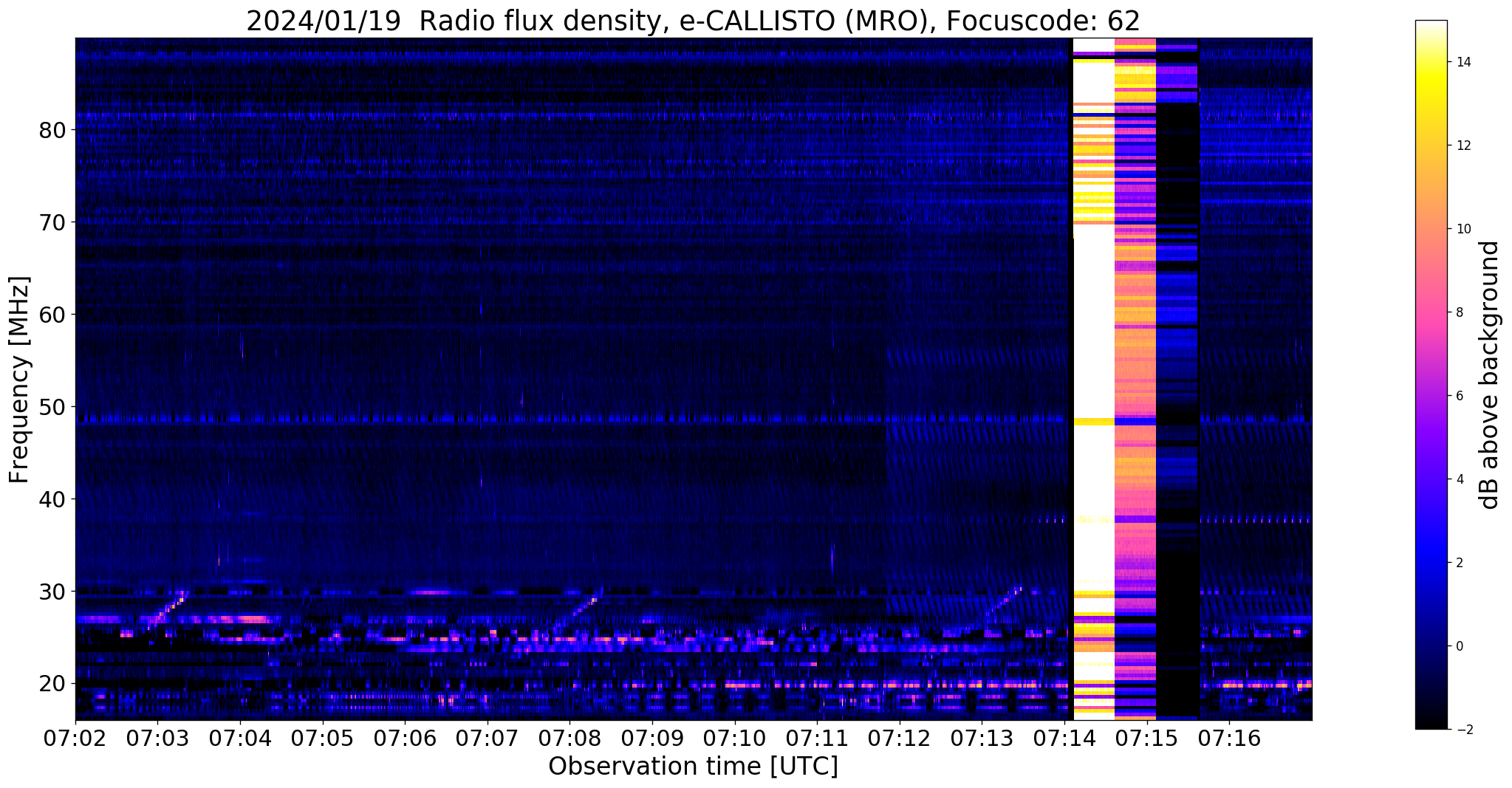This screenshot has width=1512, height=788.
Task: Click the 07:10 time tick label
Action: tap(735, 738)
